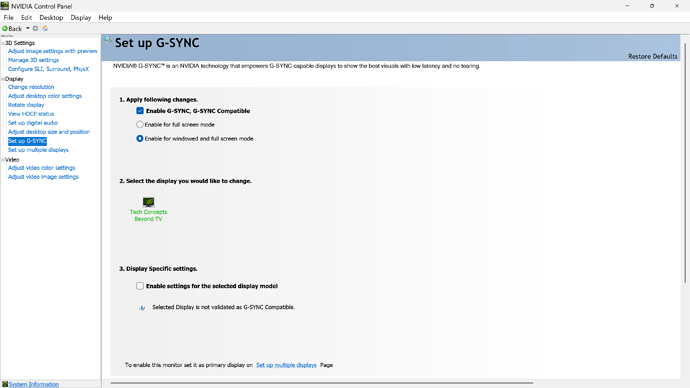
Task: Click the 'Selected Display is not validated' message
Action: pos(224,307)
